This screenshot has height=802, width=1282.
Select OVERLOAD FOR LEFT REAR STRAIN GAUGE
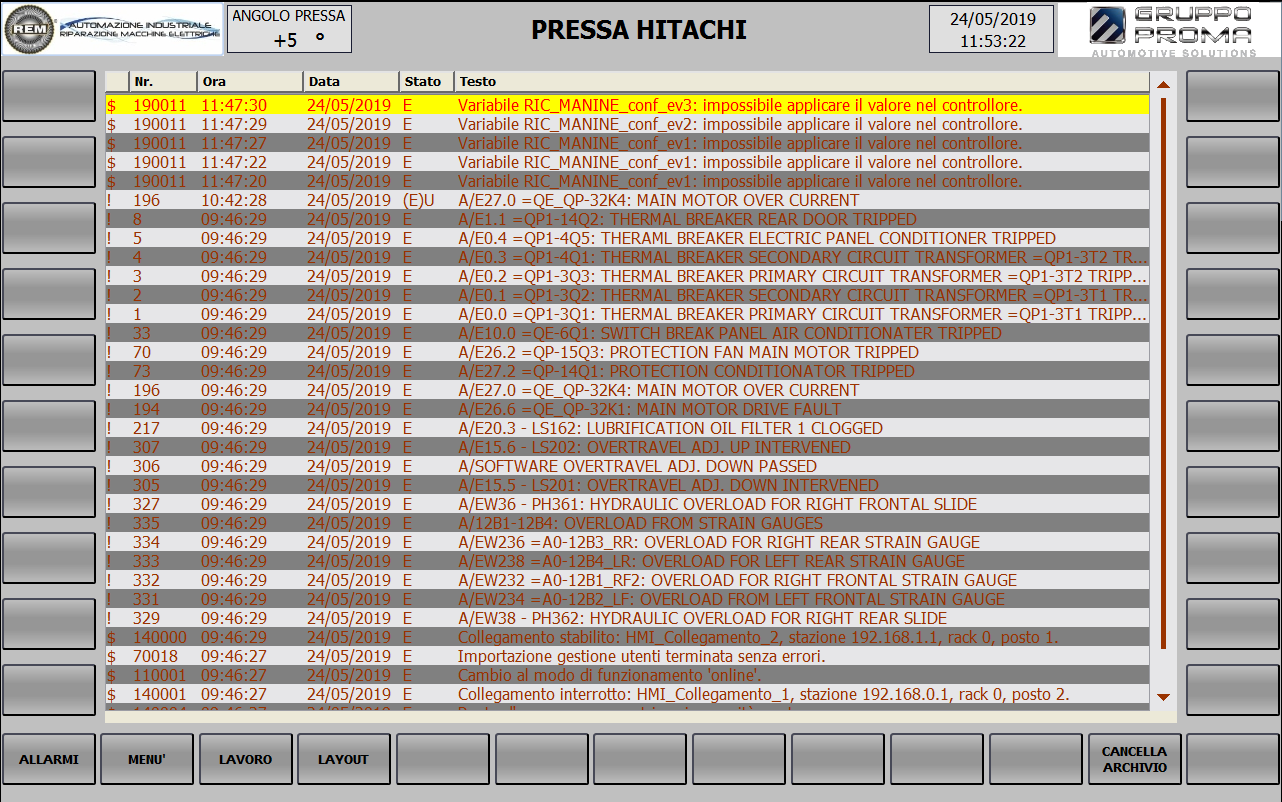coord(627,562)
